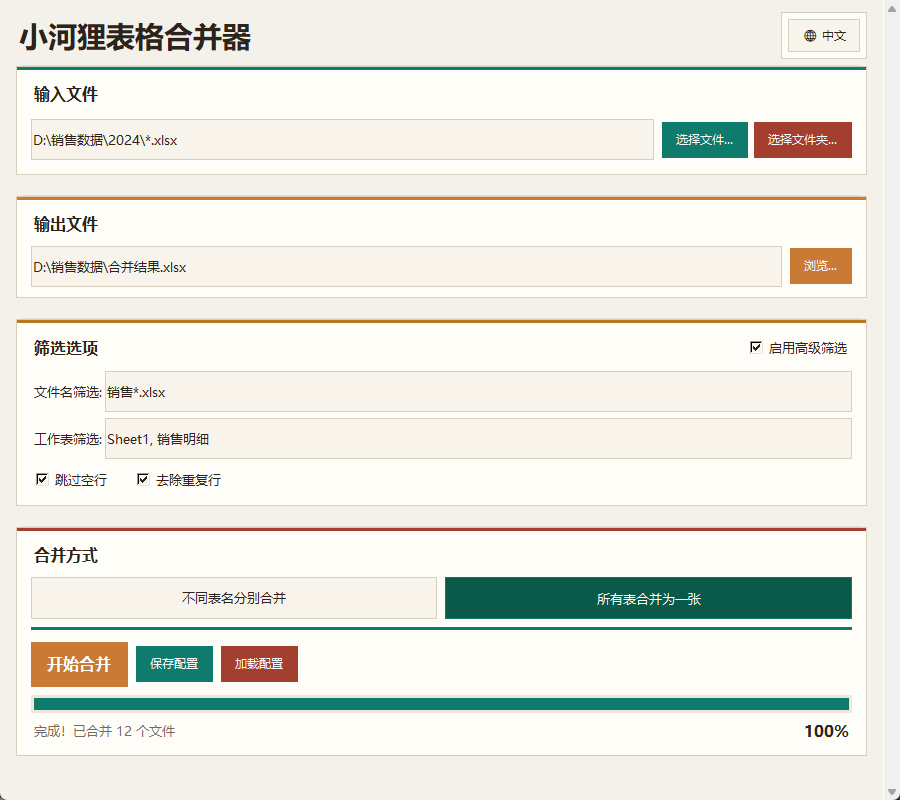
Task: Click the 选择文件... button
Action: pyautogui.click(x=705, y=139)
